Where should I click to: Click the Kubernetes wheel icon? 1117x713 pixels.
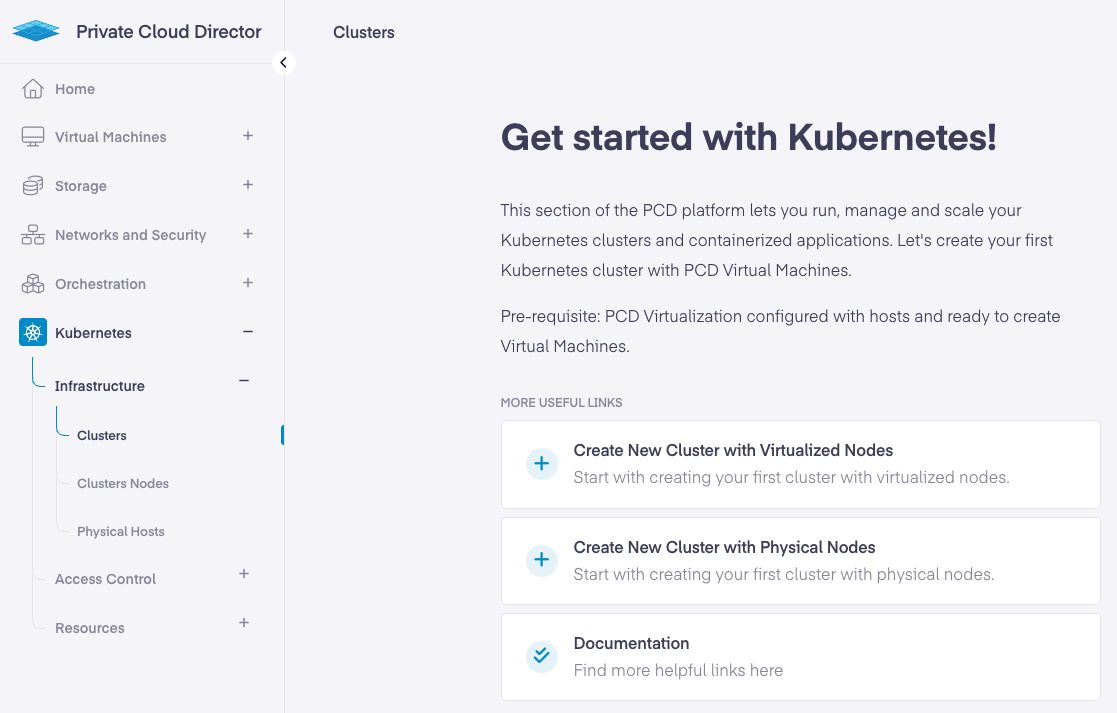(33, 333)
